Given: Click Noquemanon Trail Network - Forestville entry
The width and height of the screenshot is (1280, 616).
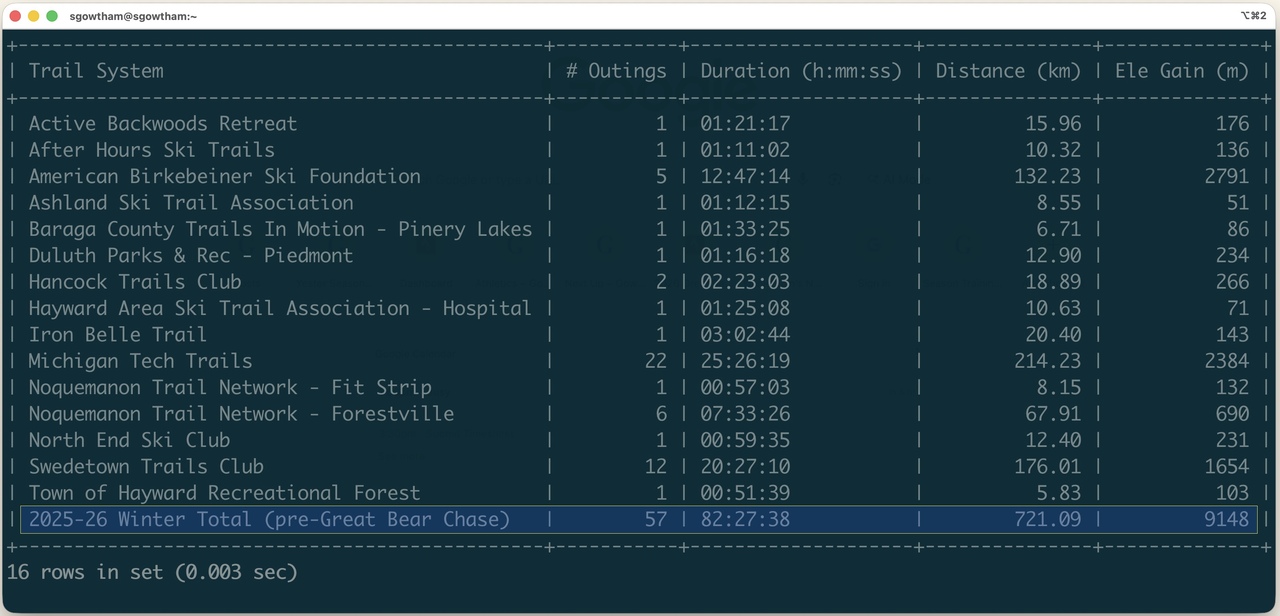Looking at the screenshot, I should (x=241, y=413).
